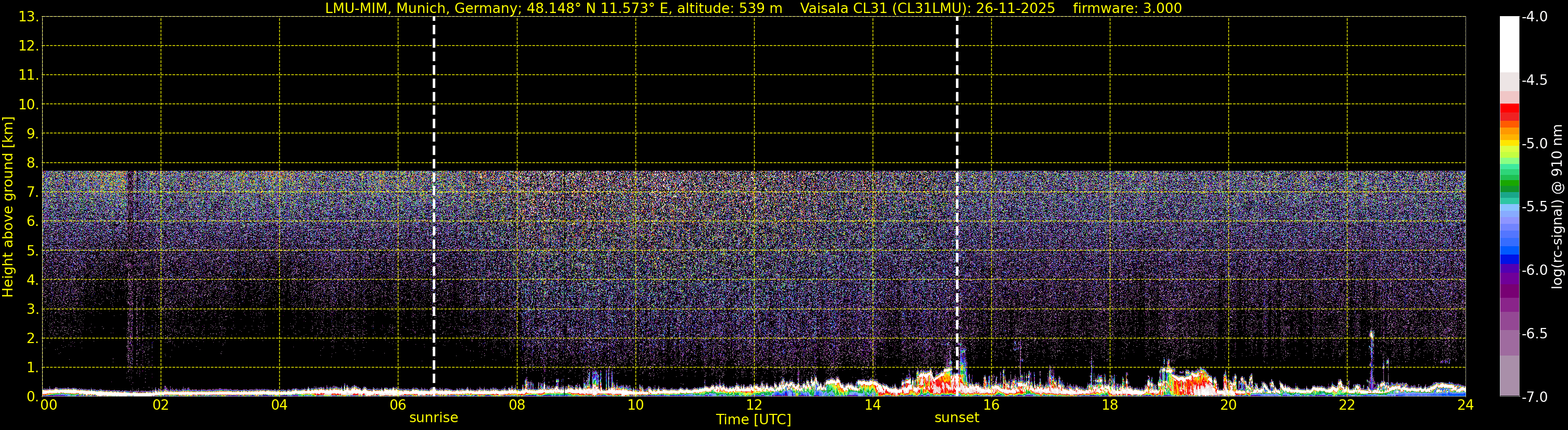Click the height axis tick label '2.'
The image size is (1568, 430).
[x=32, y=338]
